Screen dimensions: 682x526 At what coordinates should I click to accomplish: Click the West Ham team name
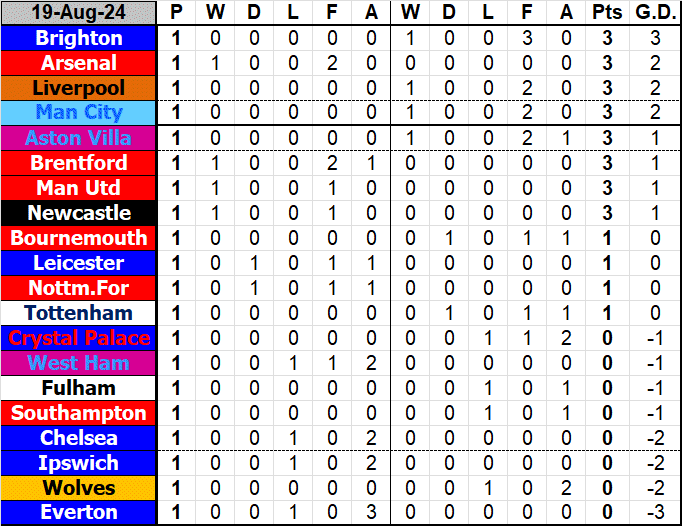click(x=79, y=363)
